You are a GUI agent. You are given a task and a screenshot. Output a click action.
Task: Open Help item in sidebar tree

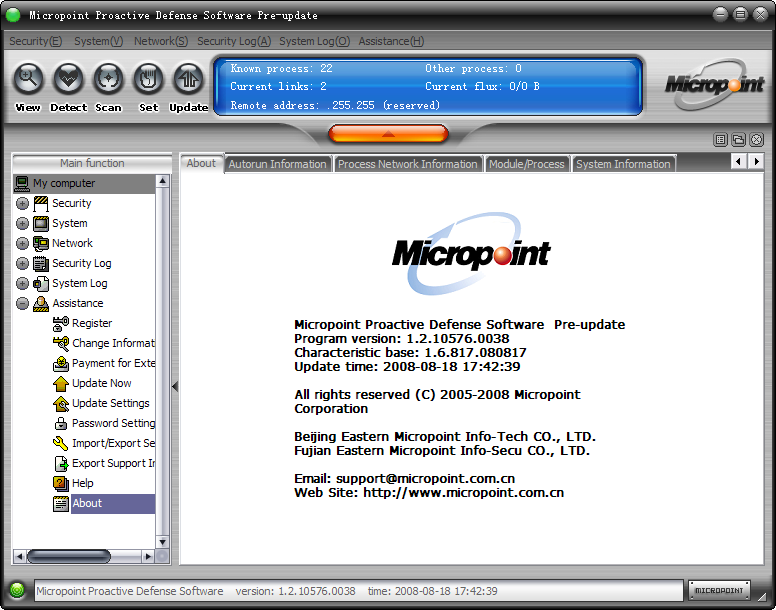pyautogui.click(x=82, y=483)
